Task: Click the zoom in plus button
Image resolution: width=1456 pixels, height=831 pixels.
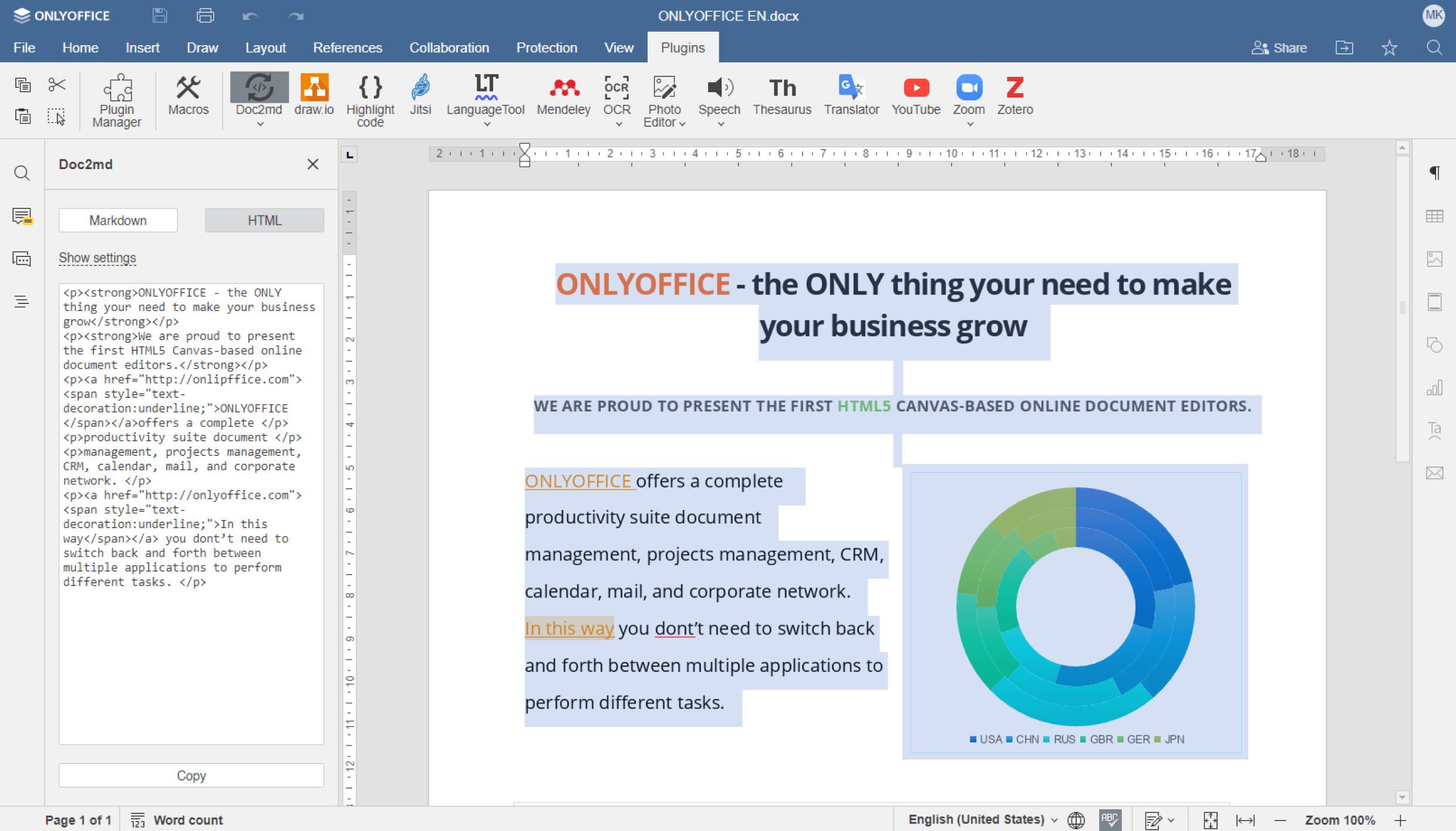Action: (1401, 820)
